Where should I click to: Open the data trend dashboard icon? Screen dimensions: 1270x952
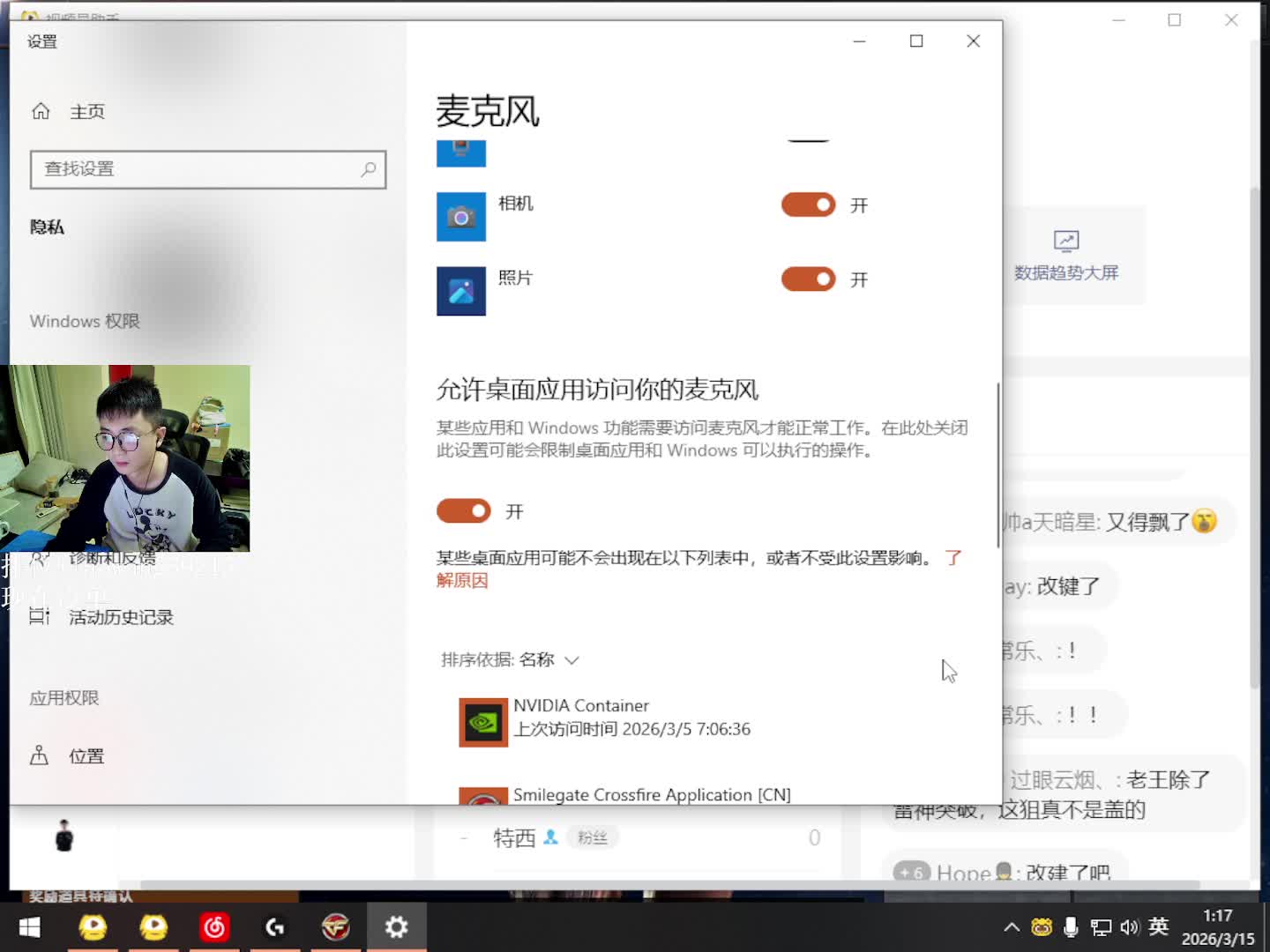click(1066, 241)
